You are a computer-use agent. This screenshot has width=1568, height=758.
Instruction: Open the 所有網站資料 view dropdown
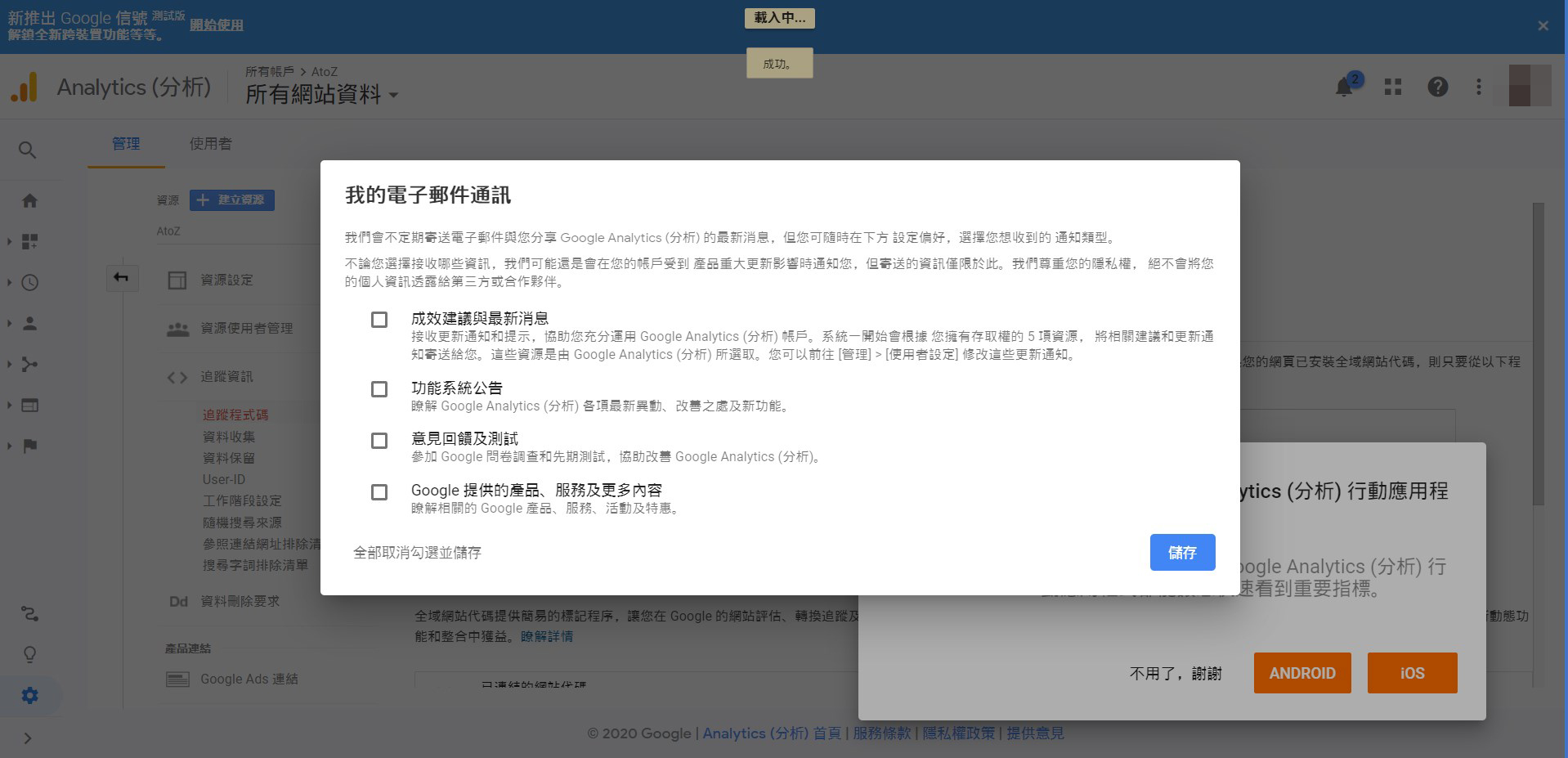click(322, 95)
